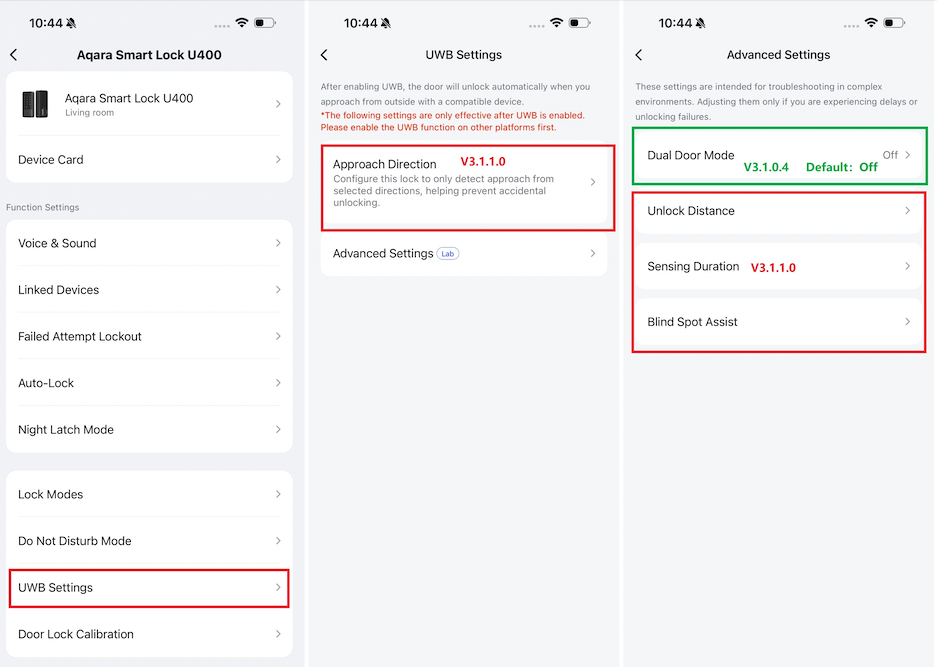Screen dimensions: 937x667
Task: Open Voice & Sound settings
Action: coord(149,243)
